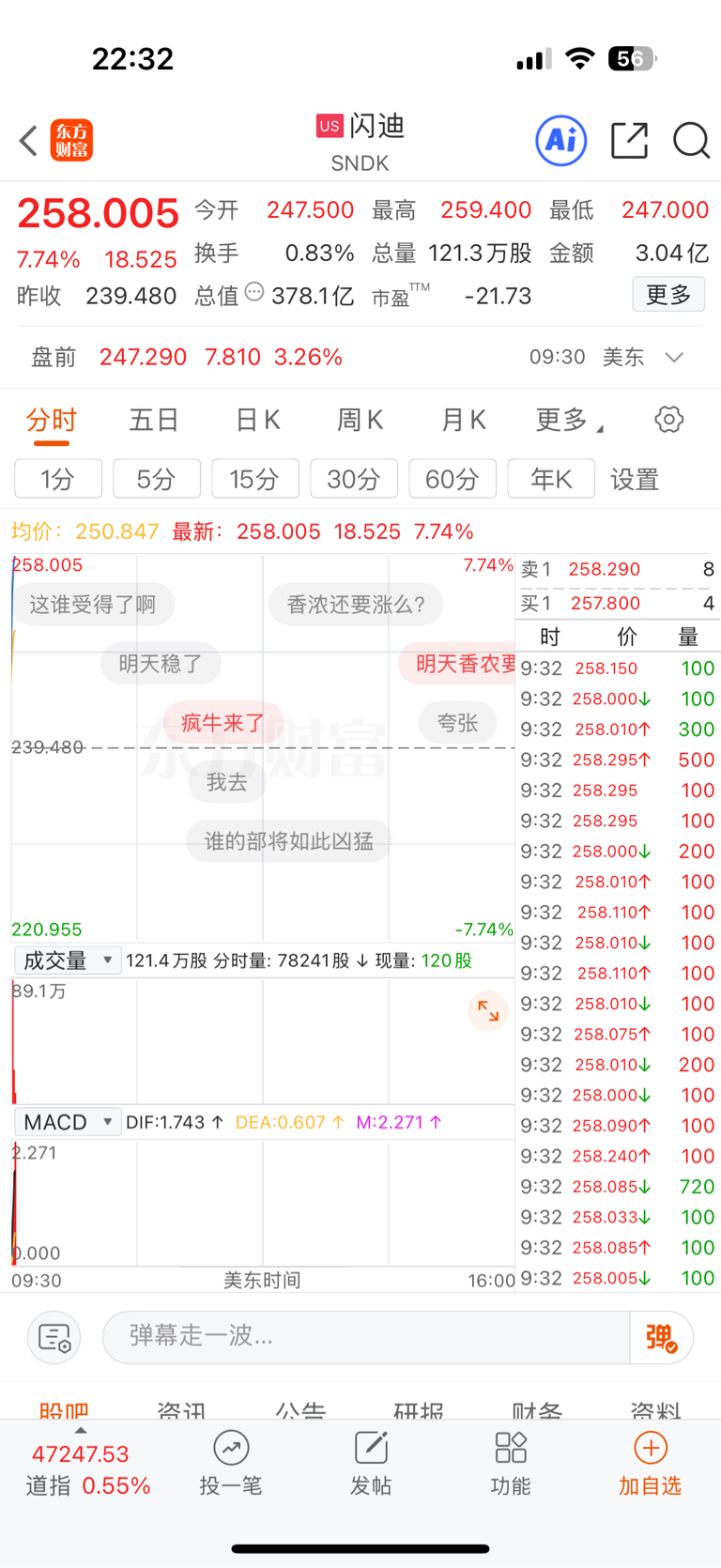Switch to the 周K tab

point(360,420)
